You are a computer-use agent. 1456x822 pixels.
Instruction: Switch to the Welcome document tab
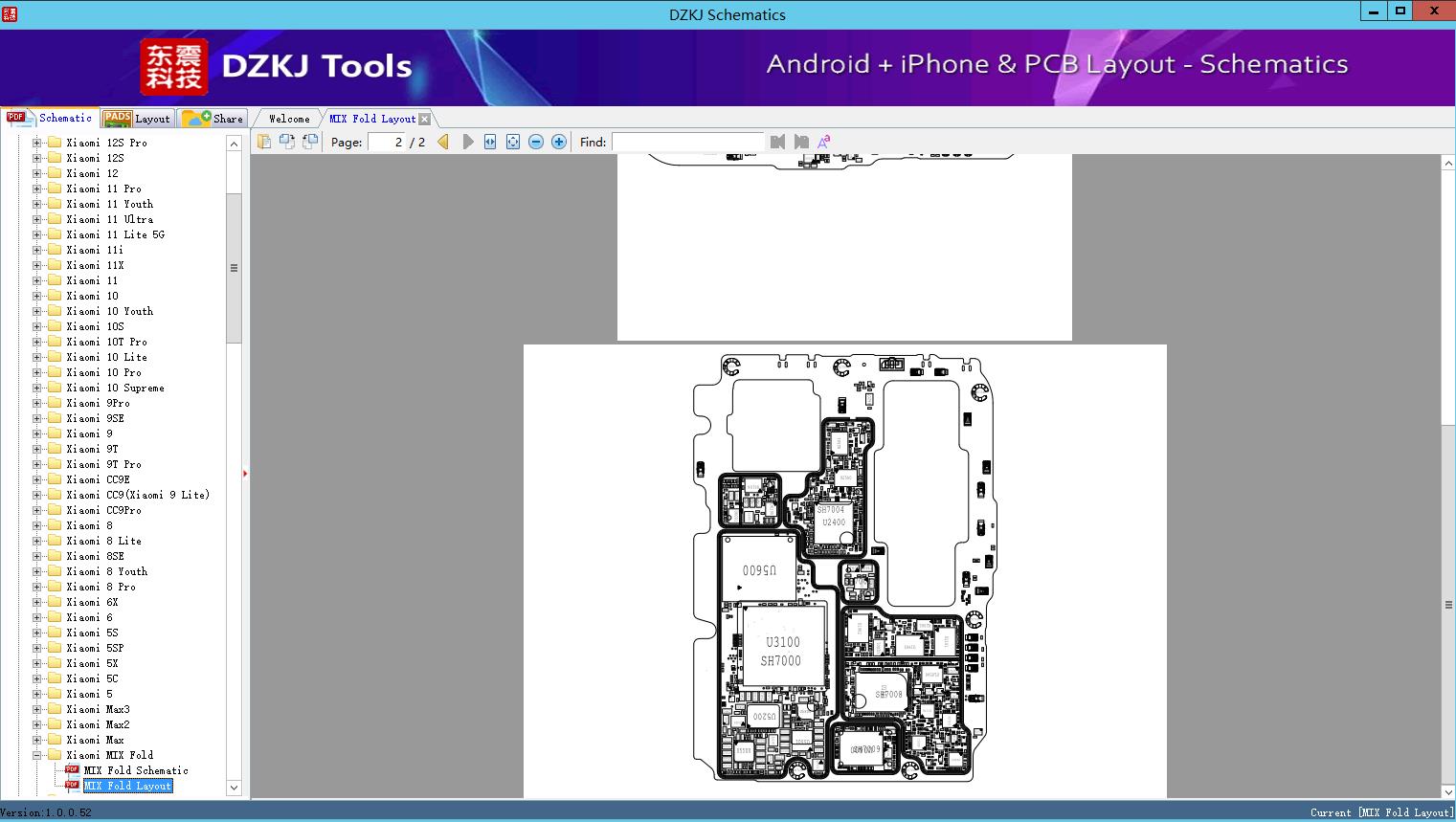[x=288, y=119]
